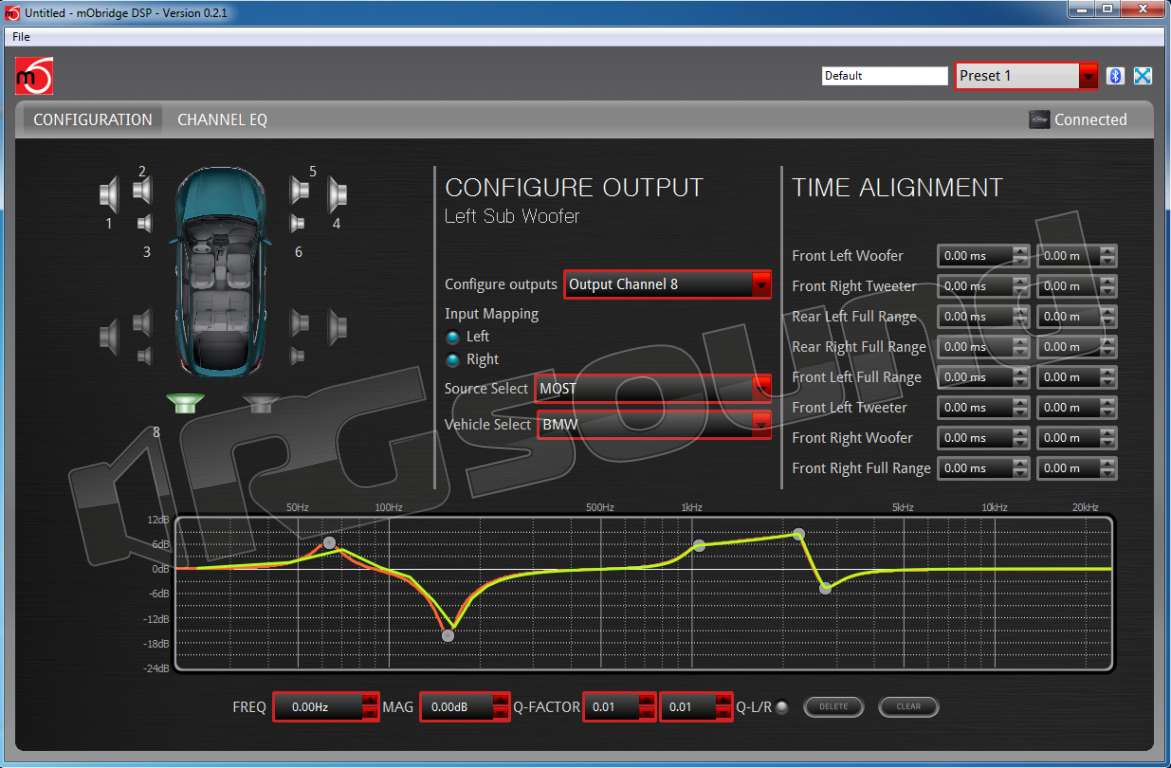Image resolution: width=1171 pixels, height=768 pixels.
Task: Maximize the mObridge DSP window
Action: (x=1107, y=9)
